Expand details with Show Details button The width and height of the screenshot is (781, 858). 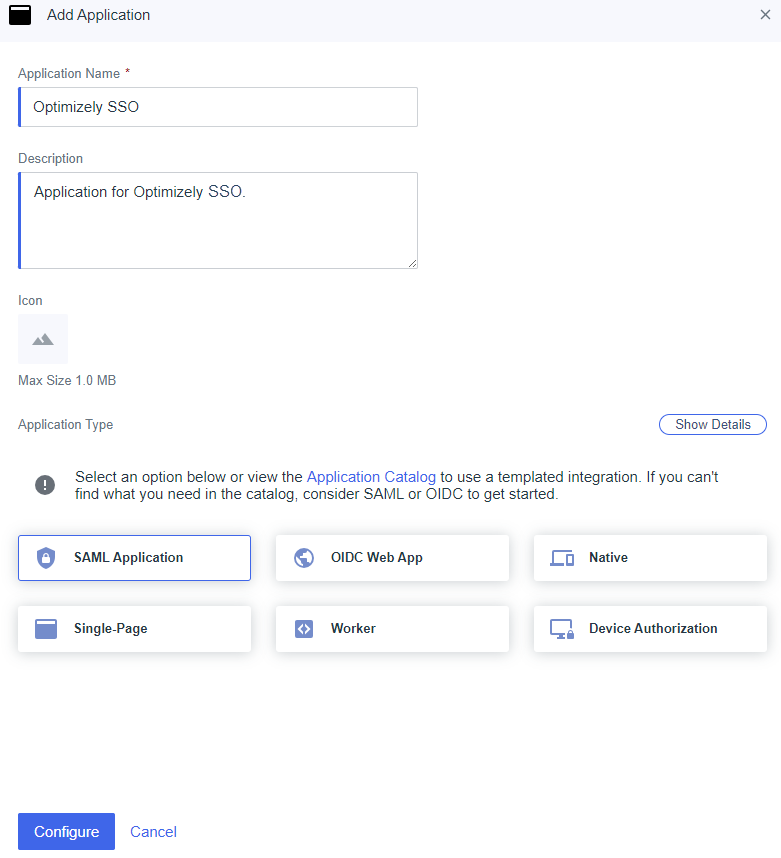[713, 425]
